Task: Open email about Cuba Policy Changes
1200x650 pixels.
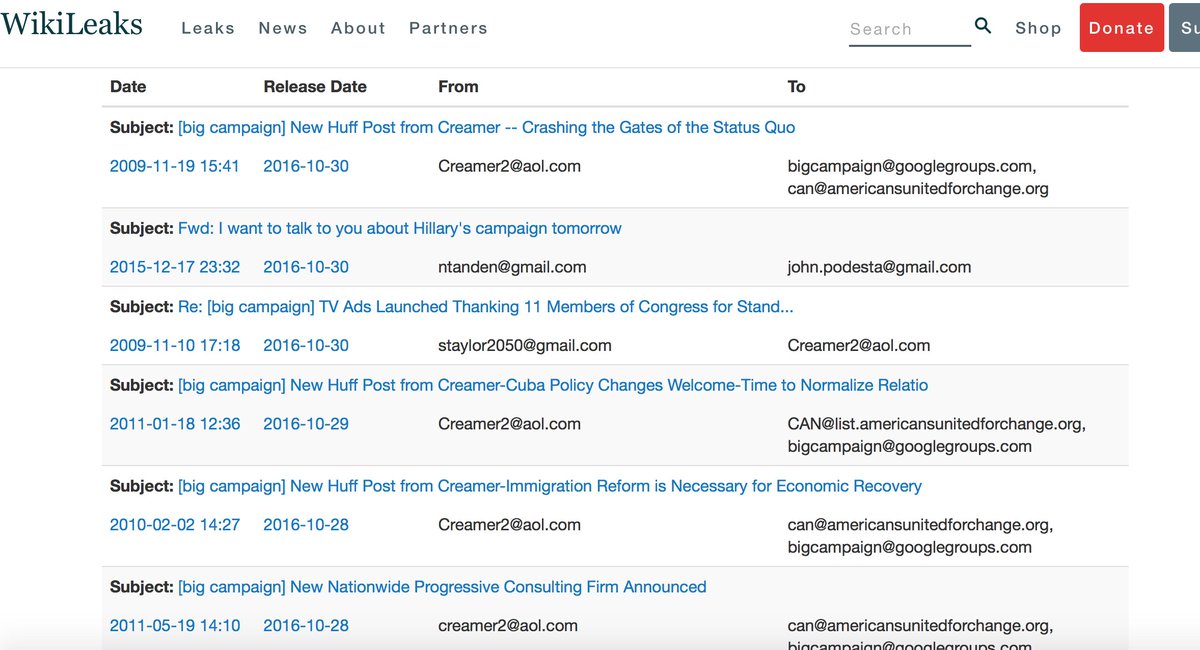Action: pyautogui.click(x=553, y=385)
